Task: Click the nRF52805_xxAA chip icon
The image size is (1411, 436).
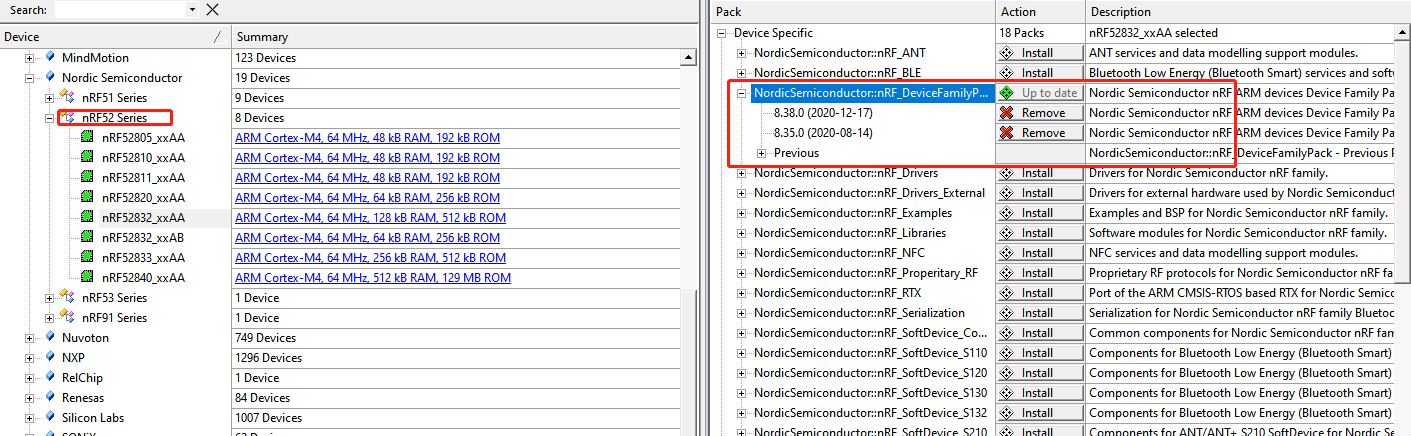Action: click(x=89, y=138)
